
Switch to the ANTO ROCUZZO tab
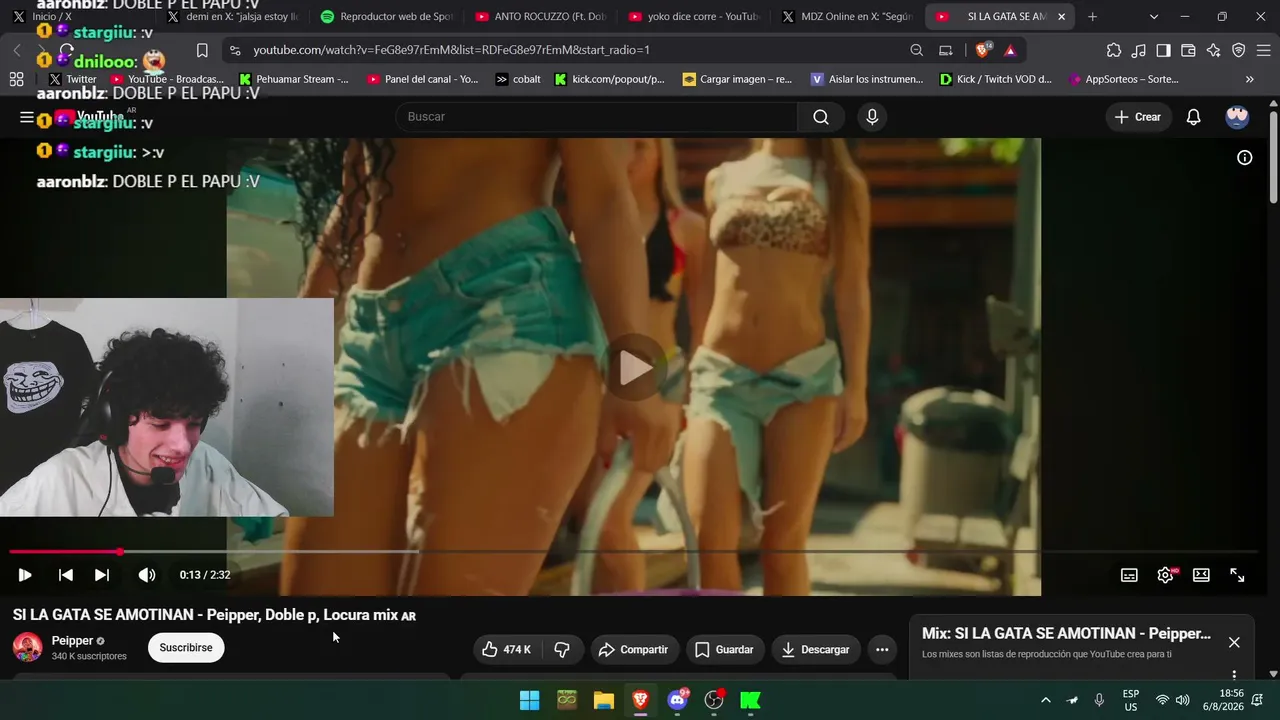tap(540, 17)
